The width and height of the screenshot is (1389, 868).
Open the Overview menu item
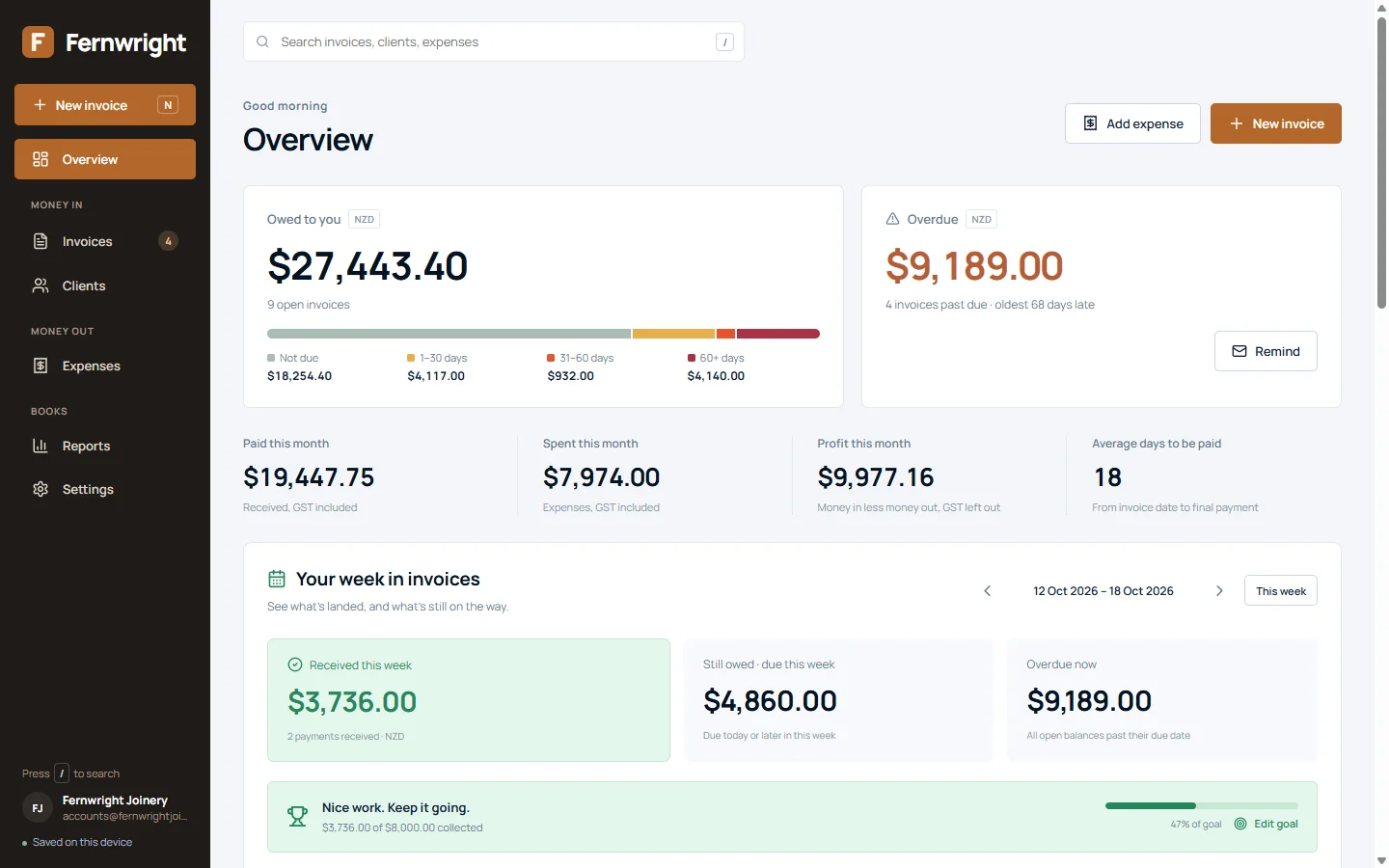(105, 159)
